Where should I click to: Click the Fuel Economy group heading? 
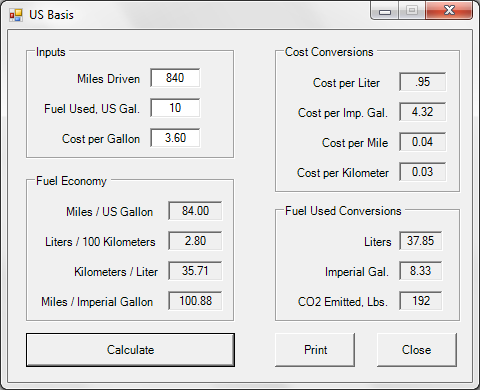coord(71,181)
